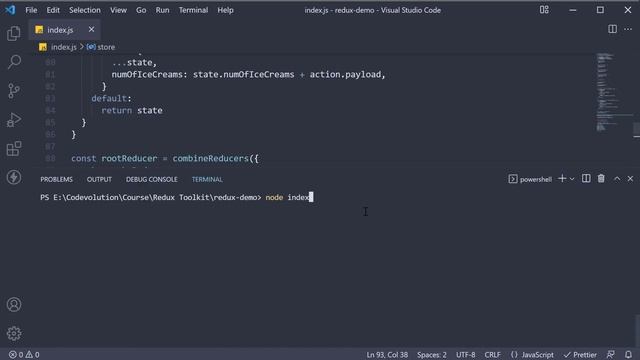This screenshot has width=640, height=360.
Task: Open the Manage gear icon
Action: 14,333
